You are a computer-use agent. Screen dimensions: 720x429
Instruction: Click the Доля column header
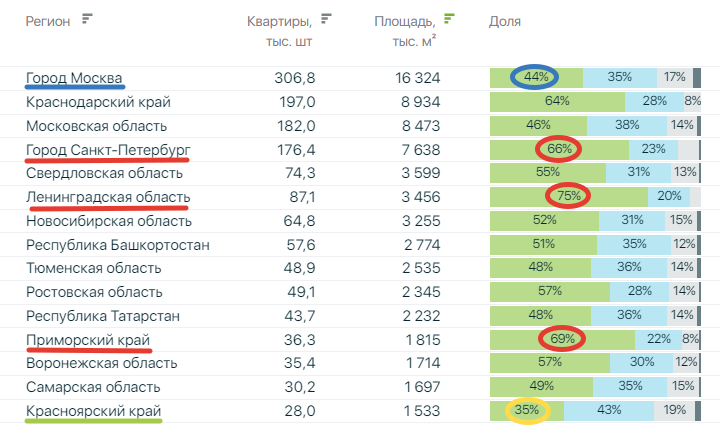[505, 21]
